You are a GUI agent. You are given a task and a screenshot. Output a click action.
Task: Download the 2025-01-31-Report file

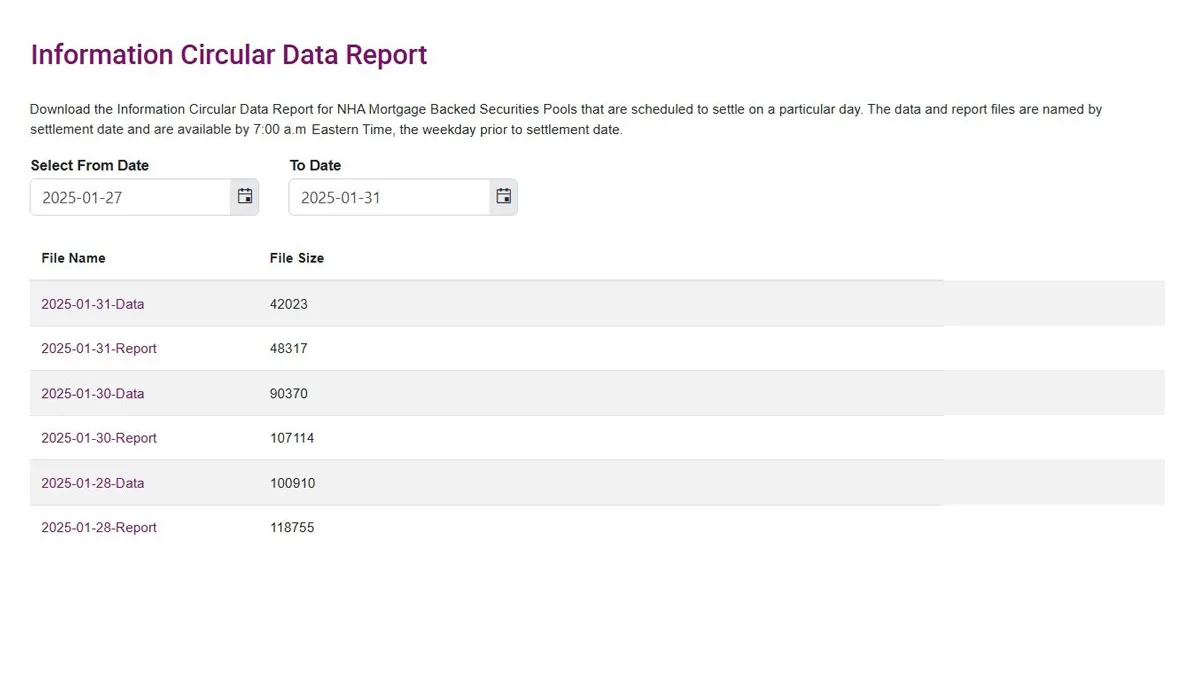(x=98, y=349)
